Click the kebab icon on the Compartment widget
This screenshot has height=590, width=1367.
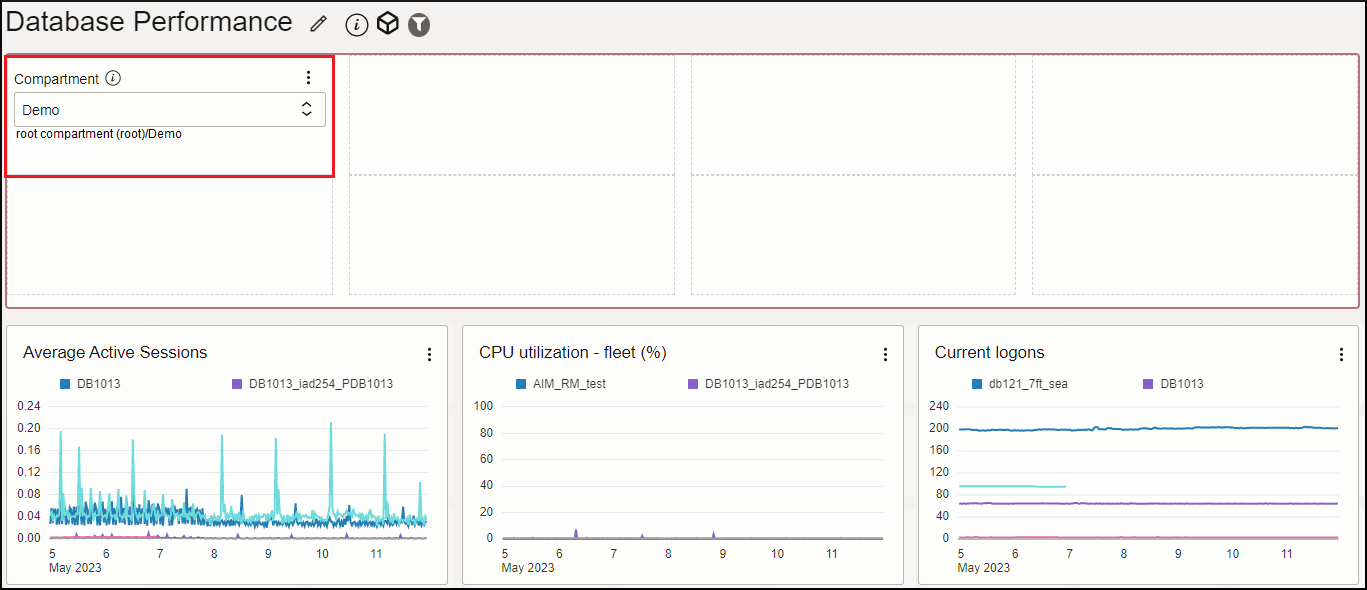[308, 77]
